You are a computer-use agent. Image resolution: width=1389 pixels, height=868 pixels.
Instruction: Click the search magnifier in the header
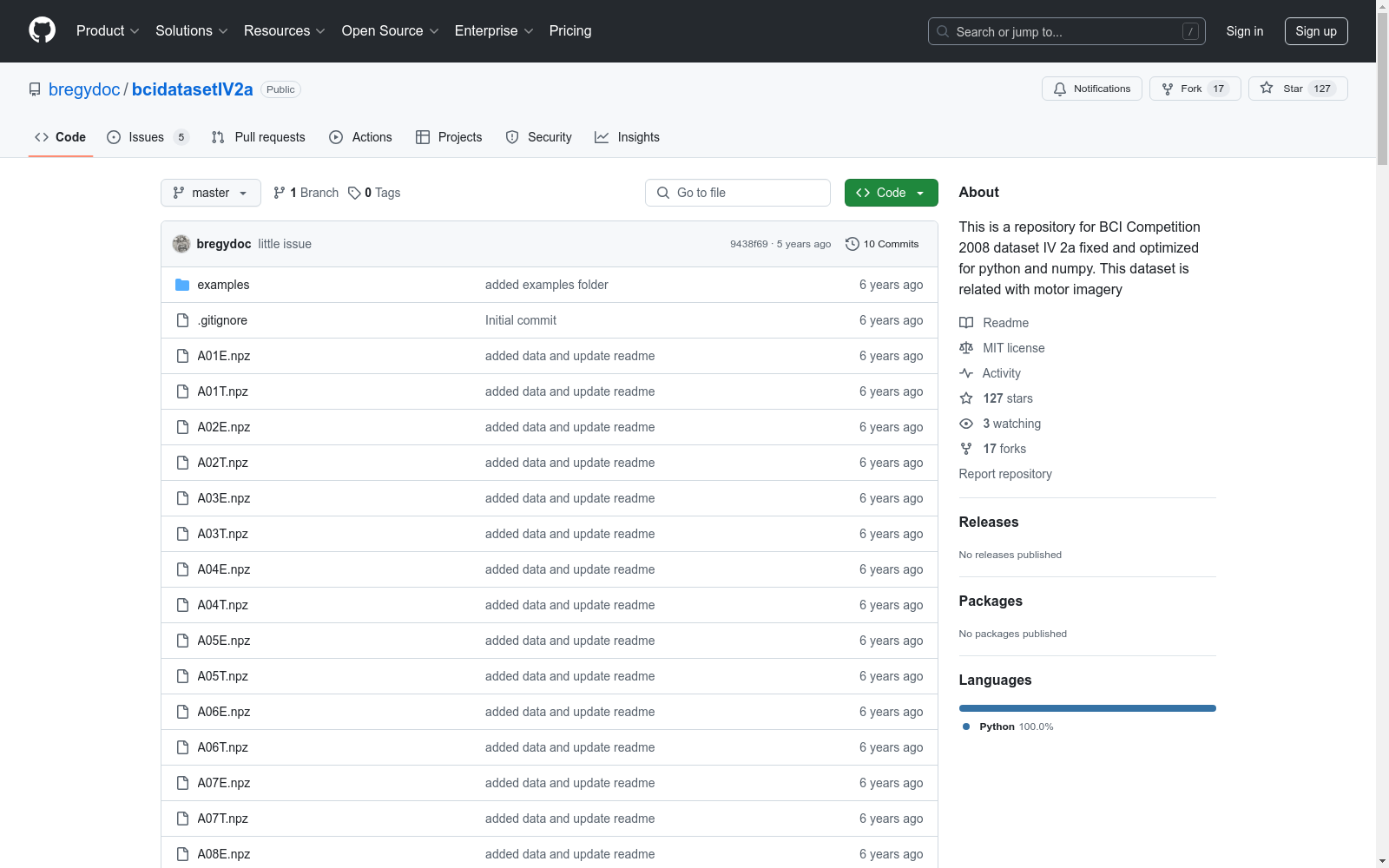pyautogui.click(x=943, y=31)
